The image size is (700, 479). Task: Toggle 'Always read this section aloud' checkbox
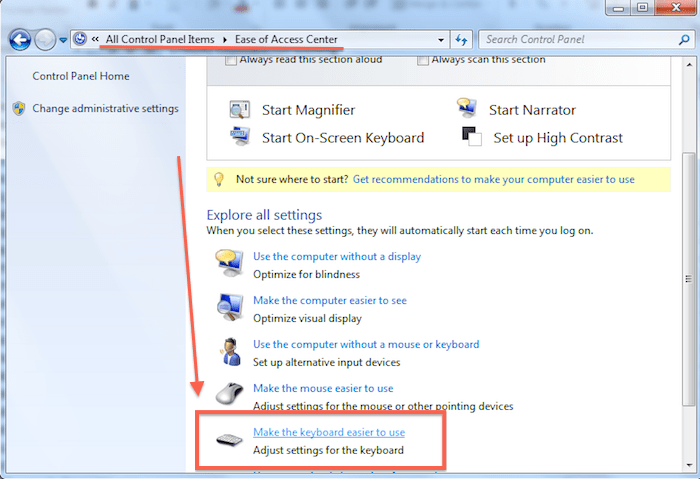pyautogui.click(x=232, y=60)
